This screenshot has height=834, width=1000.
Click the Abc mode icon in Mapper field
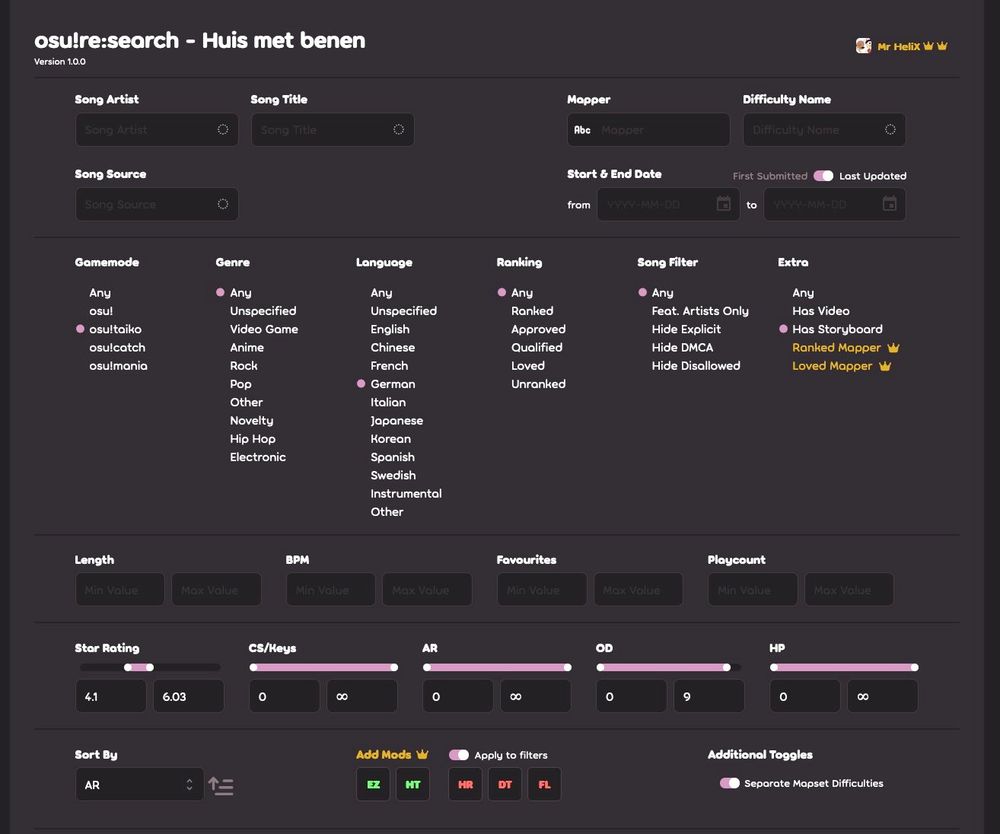click(x=582, y=130)
